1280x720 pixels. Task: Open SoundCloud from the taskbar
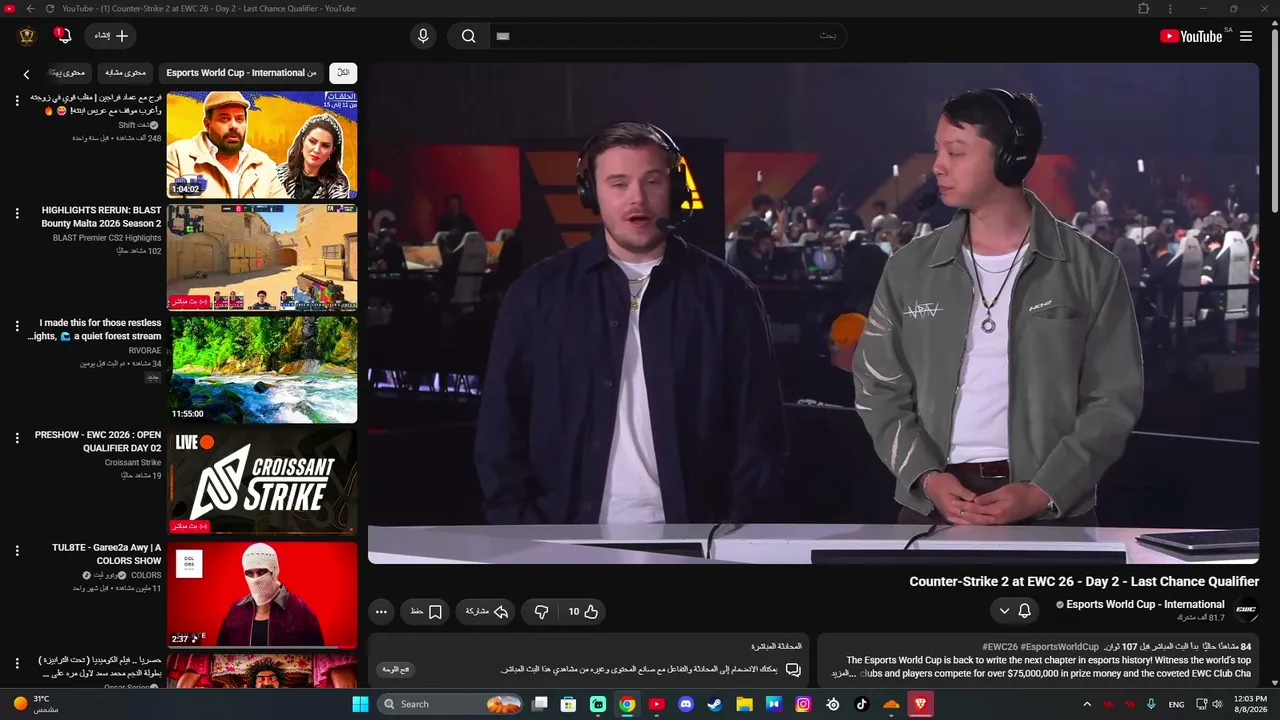[x=891, y=704]
